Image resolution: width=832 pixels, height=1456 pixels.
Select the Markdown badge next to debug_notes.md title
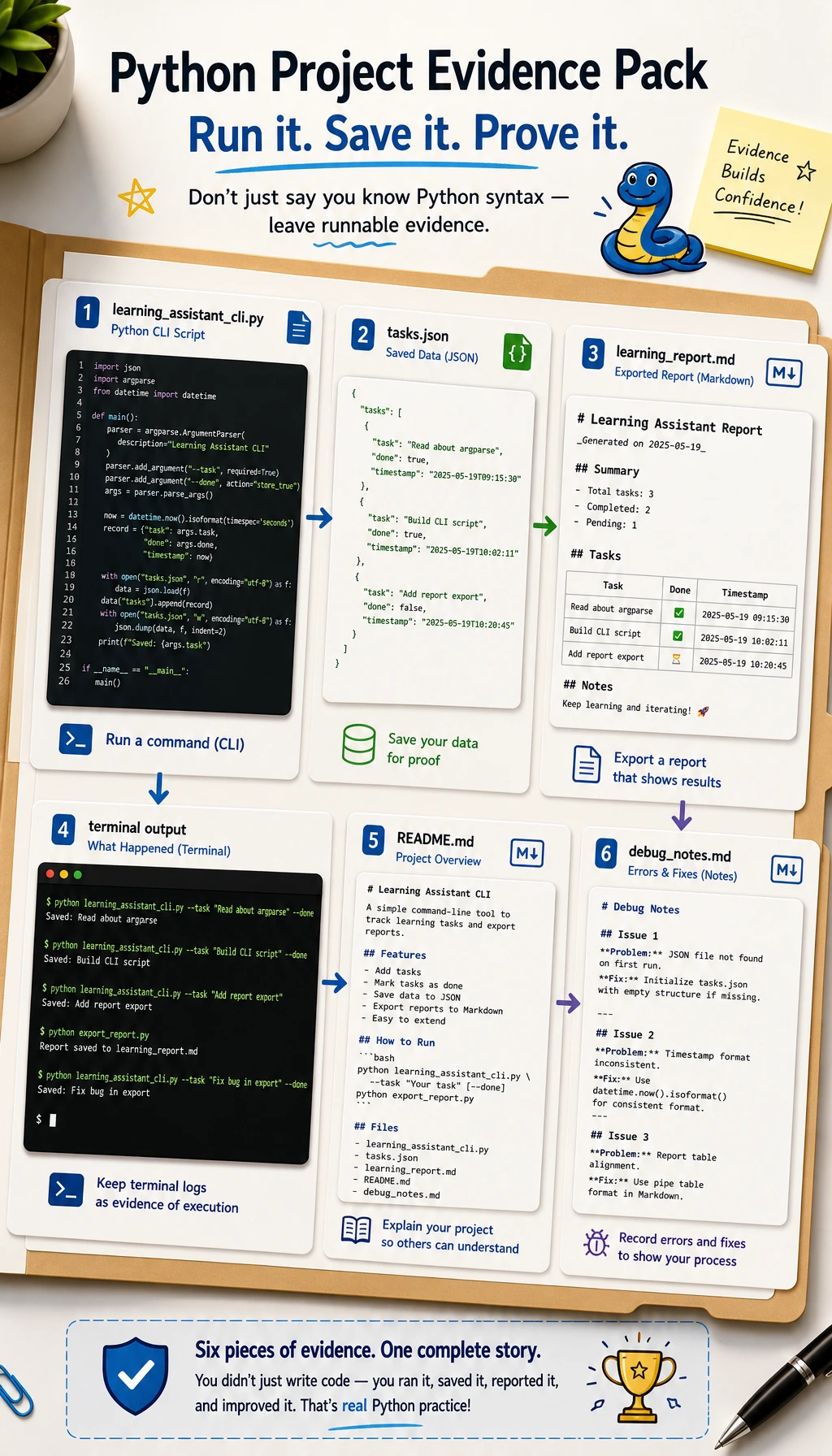click(x=786, y=870)
